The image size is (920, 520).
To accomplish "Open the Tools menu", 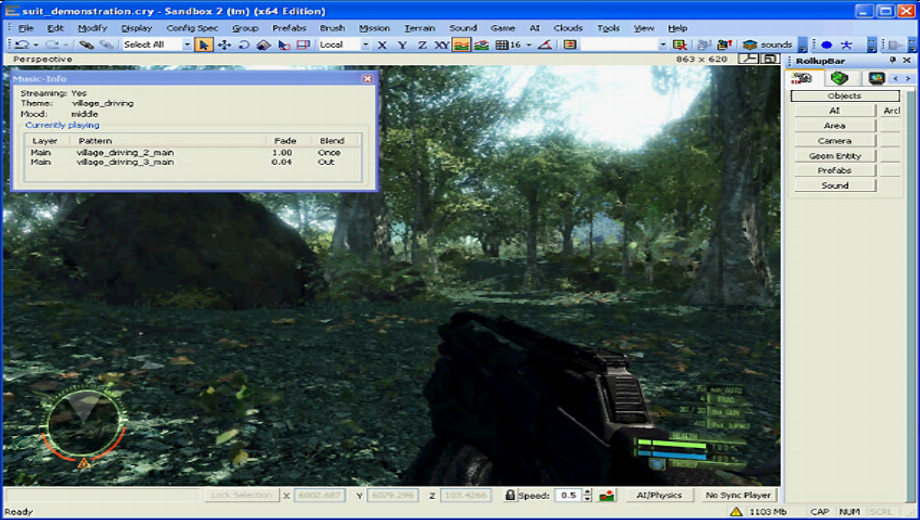I will click(608, 28).
